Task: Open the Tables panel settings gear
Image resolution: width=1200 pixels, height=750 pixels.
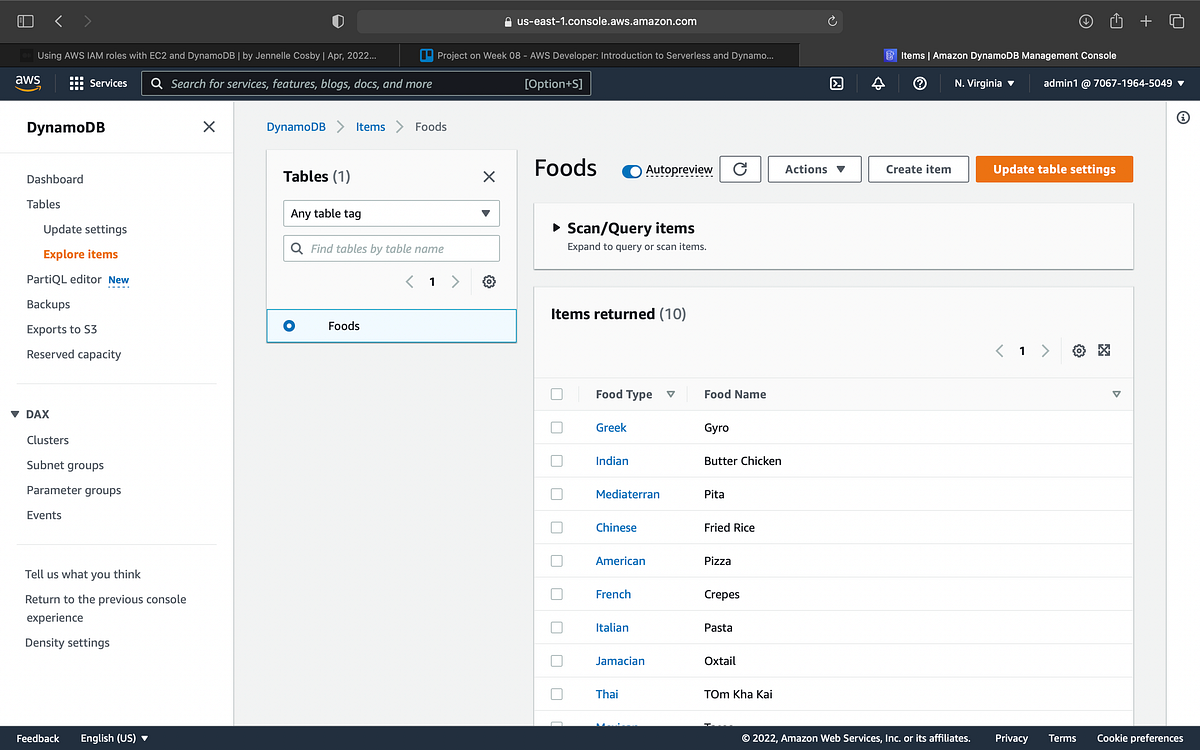Action: 489,281
